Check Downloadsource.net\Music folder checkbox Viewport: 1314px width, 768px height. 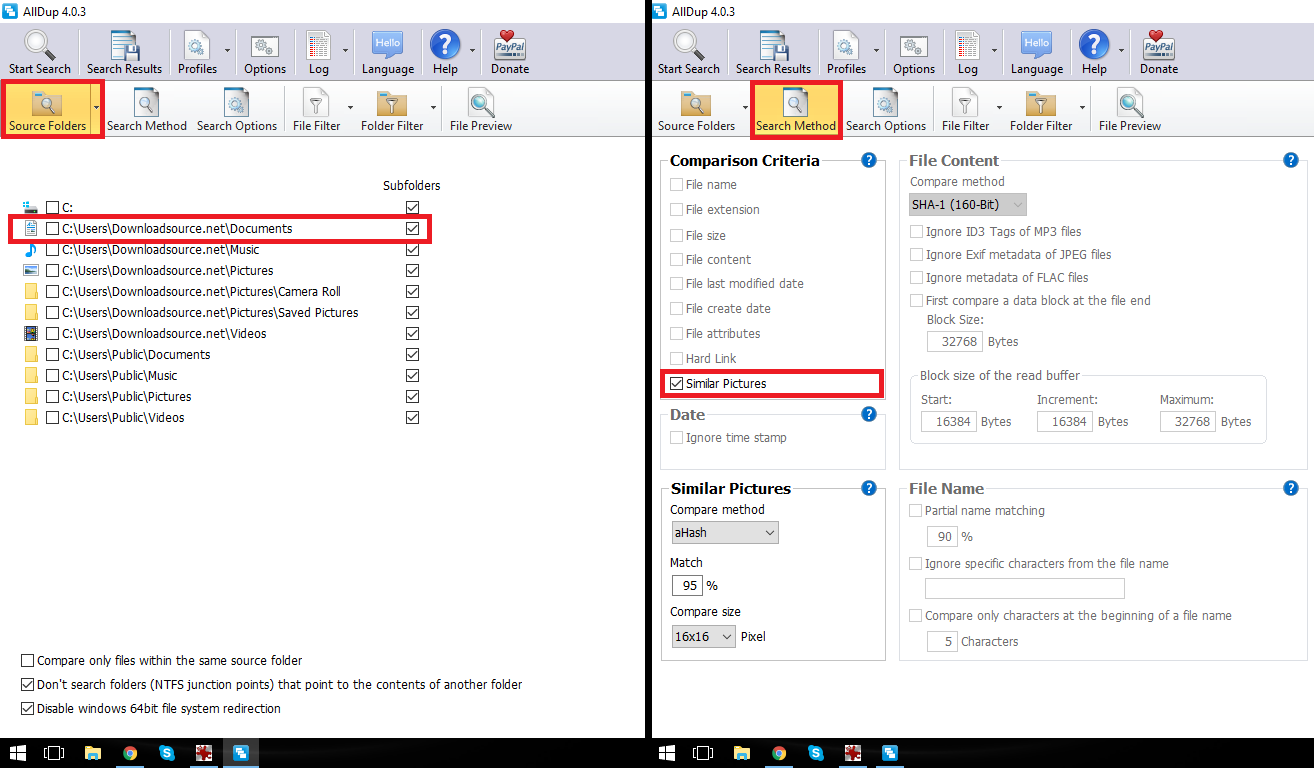pyautogui.click(x=52, y=250)
